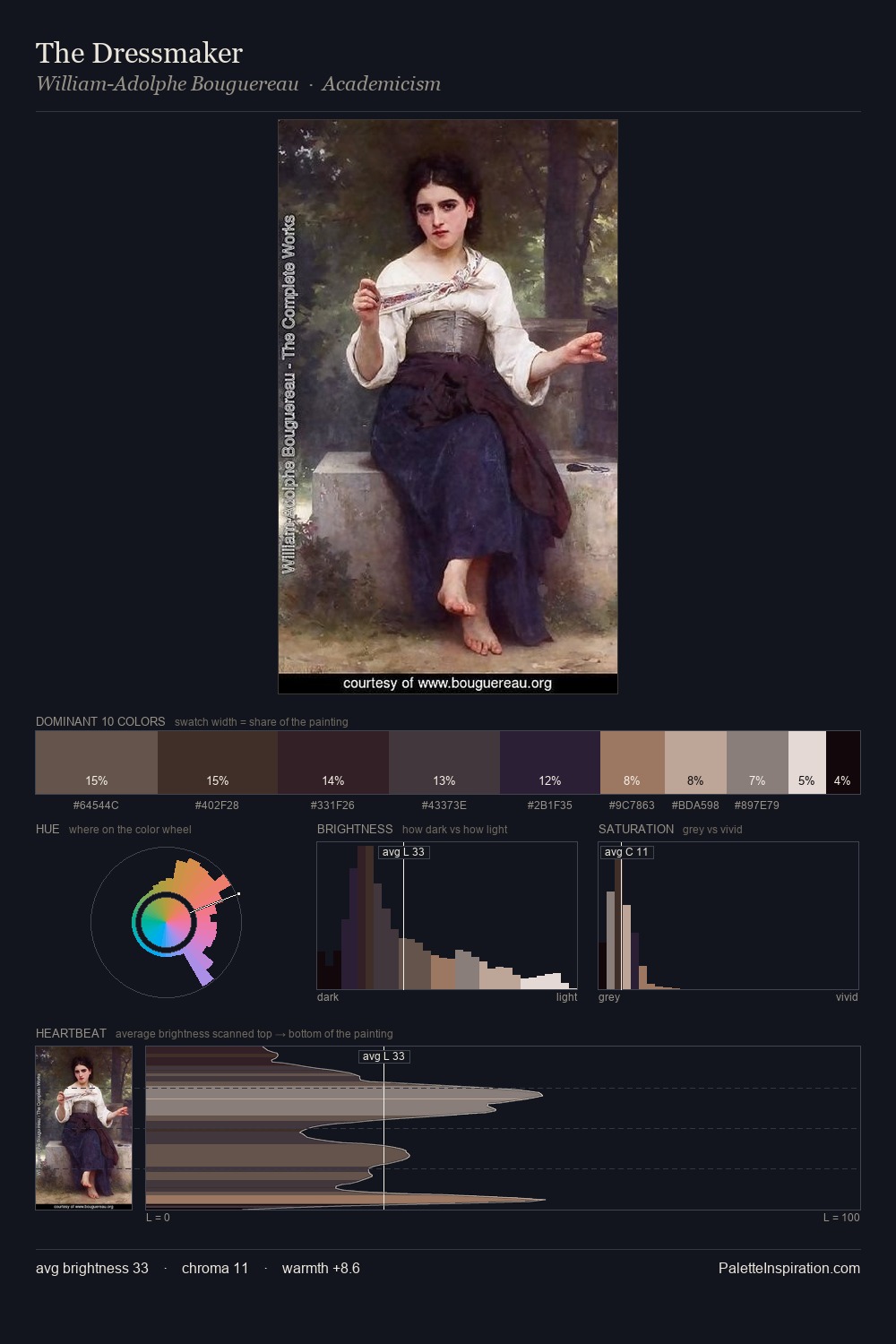Click the hex code text '#402F28'
Screen dimensions: 896x1344
click(217, 806)
